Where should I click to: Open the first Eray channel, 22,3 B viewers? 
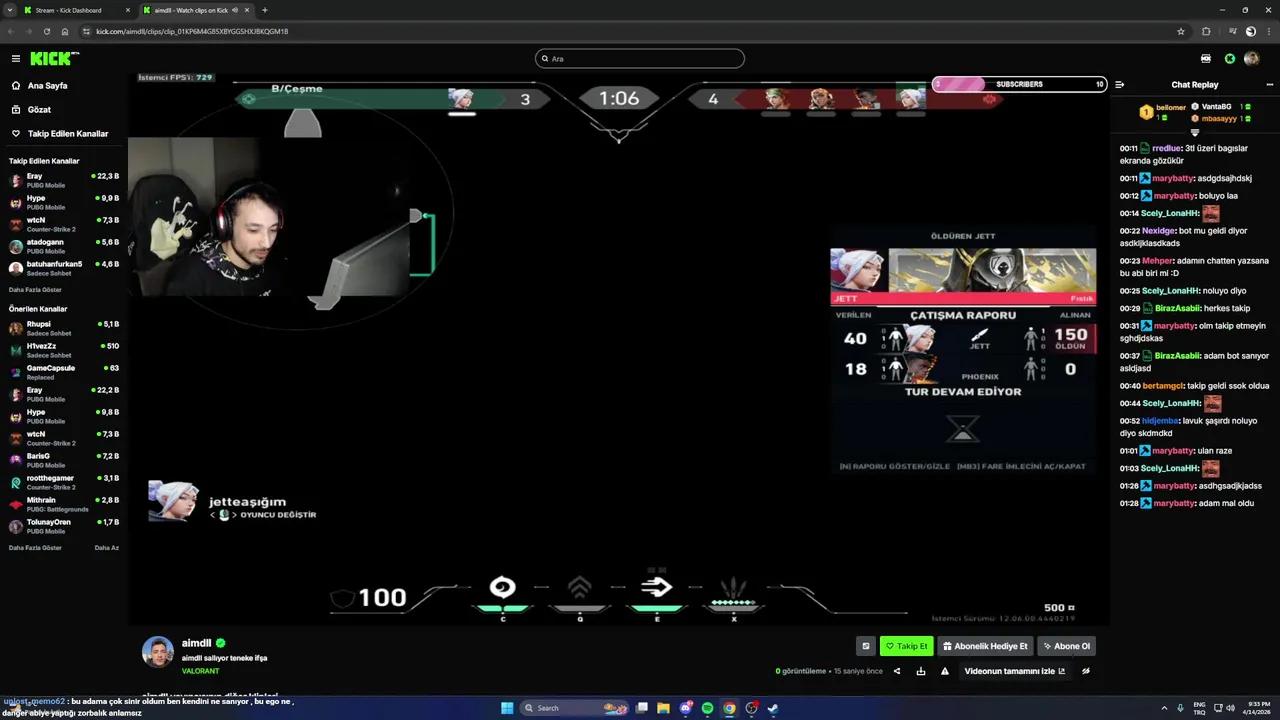point(64,180)
